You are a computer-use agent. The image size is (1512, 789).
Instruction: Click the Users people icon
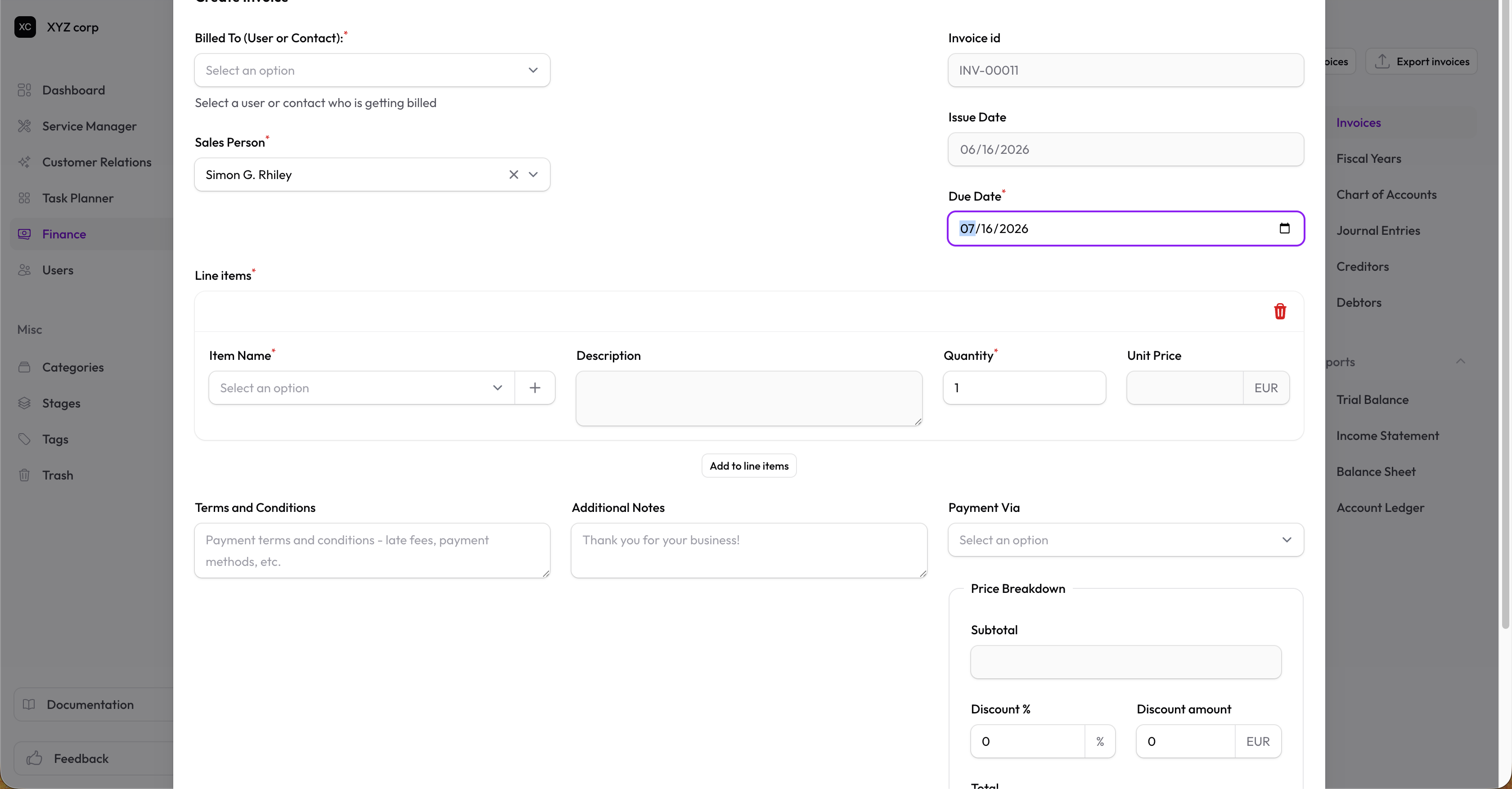[24, 270]
